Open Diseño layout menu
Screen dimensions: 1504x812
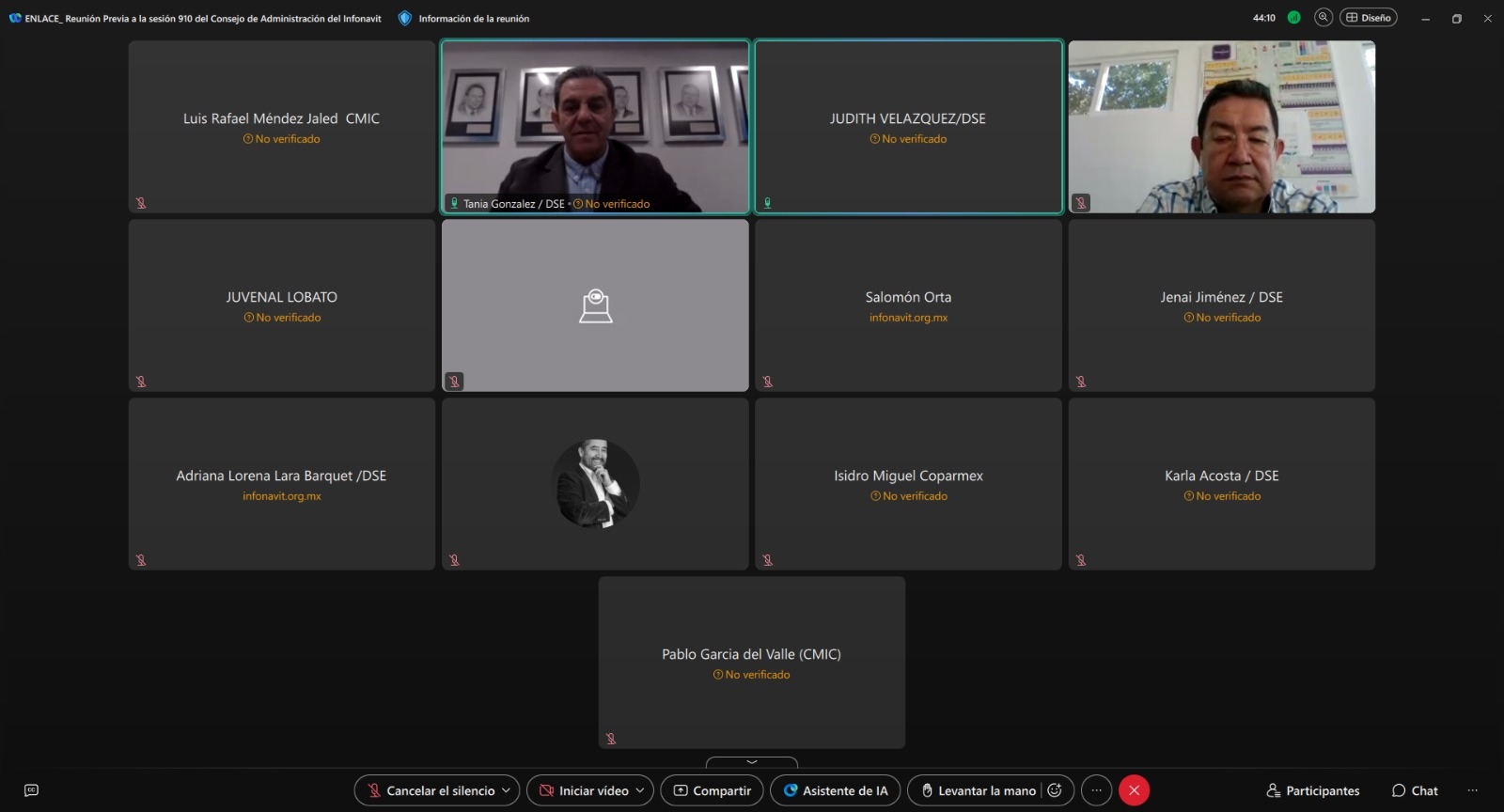1369,18
